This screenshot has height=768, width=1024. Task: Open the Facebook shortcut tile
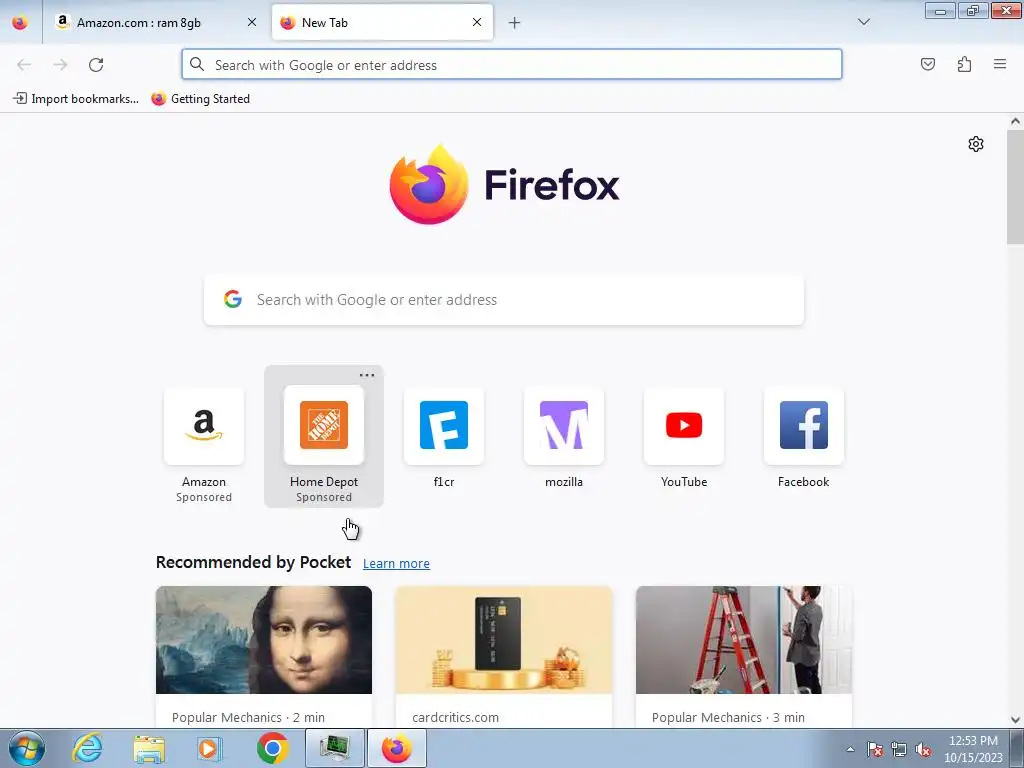pyautogui.click(x=803, y=437)
